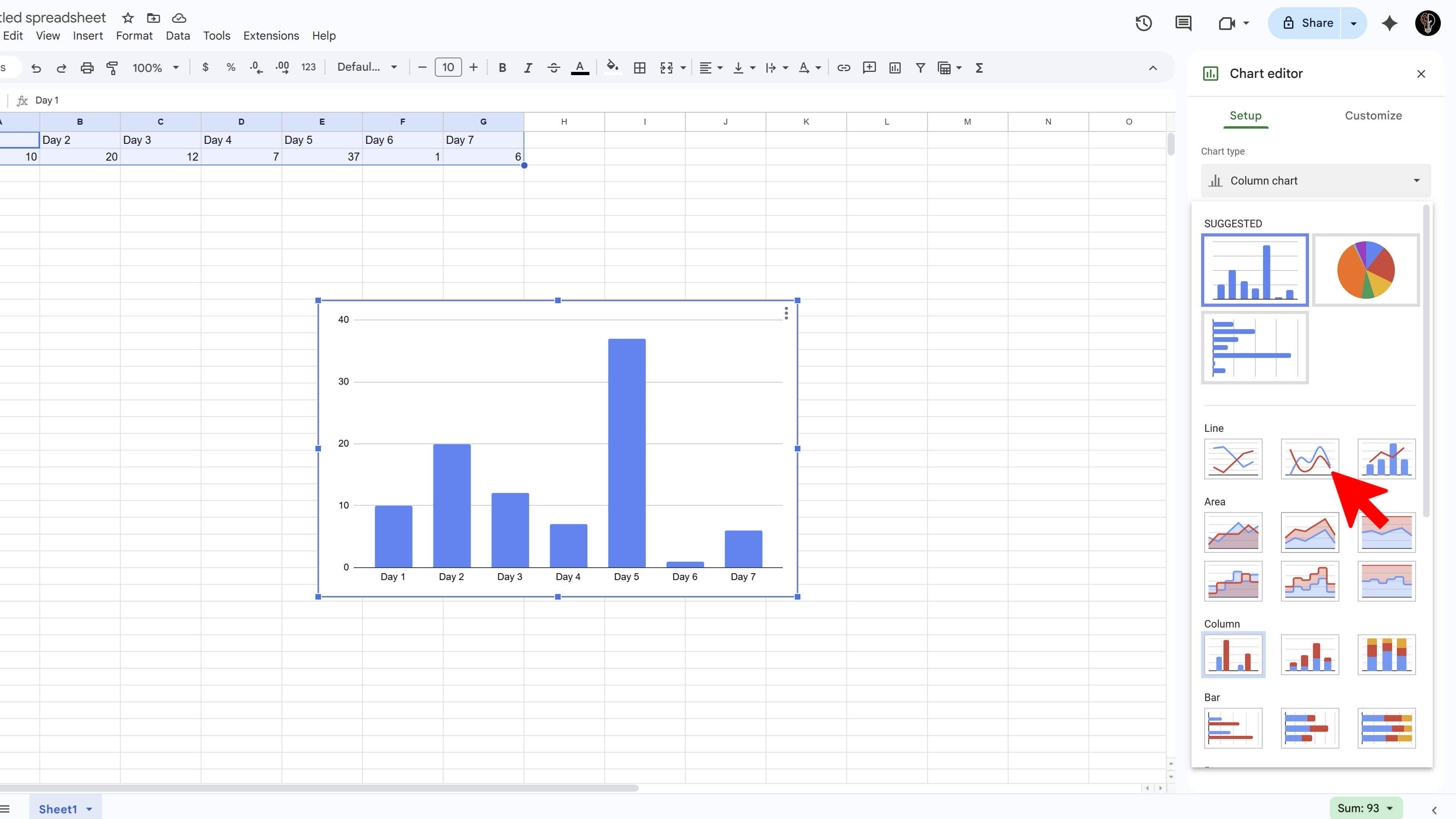This screenshot has height=819, width=1456.
Task: Open the Sum: 93 dropdown in status bar
Action: pos(1365,808)
